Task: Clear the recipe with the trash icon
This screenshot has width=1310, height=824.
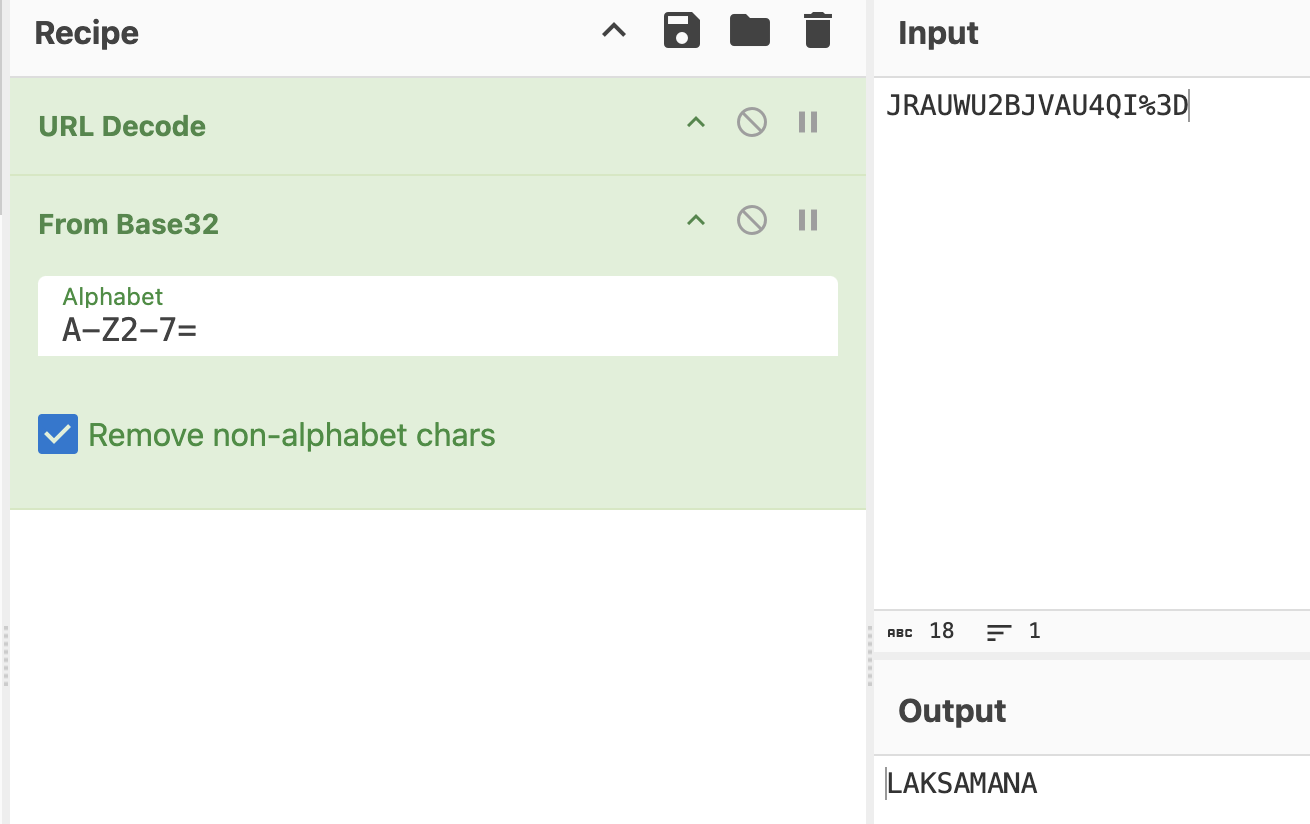Action: tap(818, 31)
